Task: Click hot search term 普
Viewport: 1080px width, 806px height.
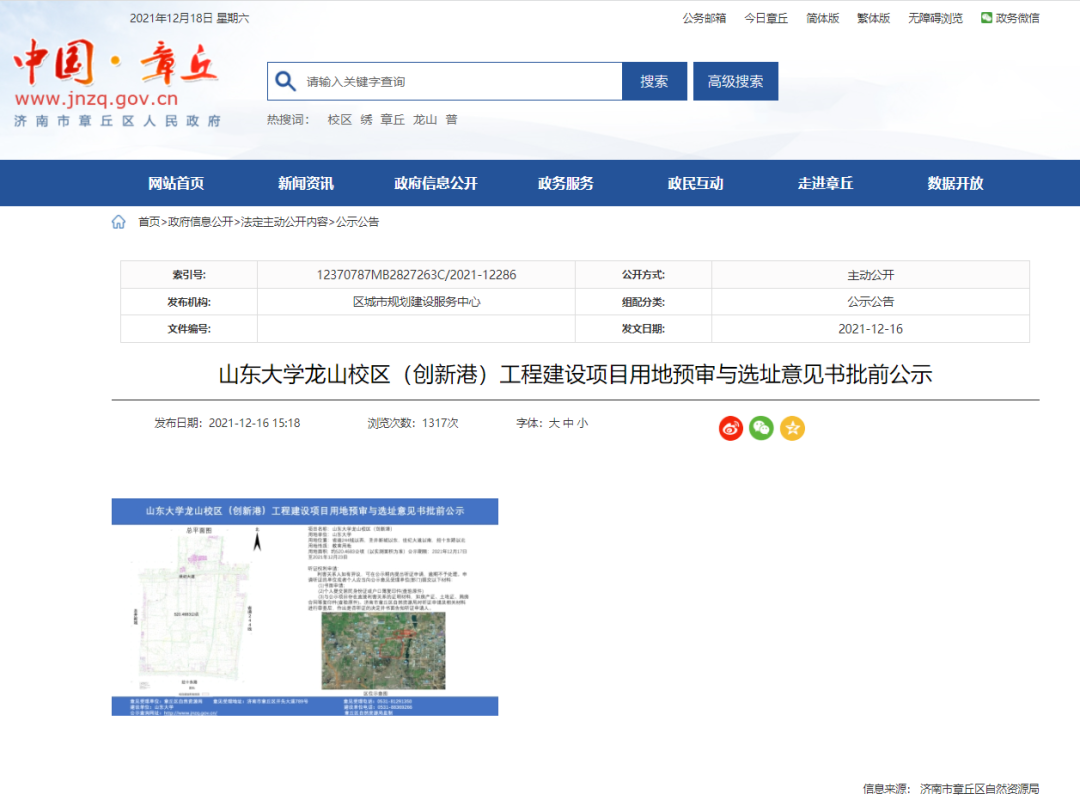Action: click(451, 120)
